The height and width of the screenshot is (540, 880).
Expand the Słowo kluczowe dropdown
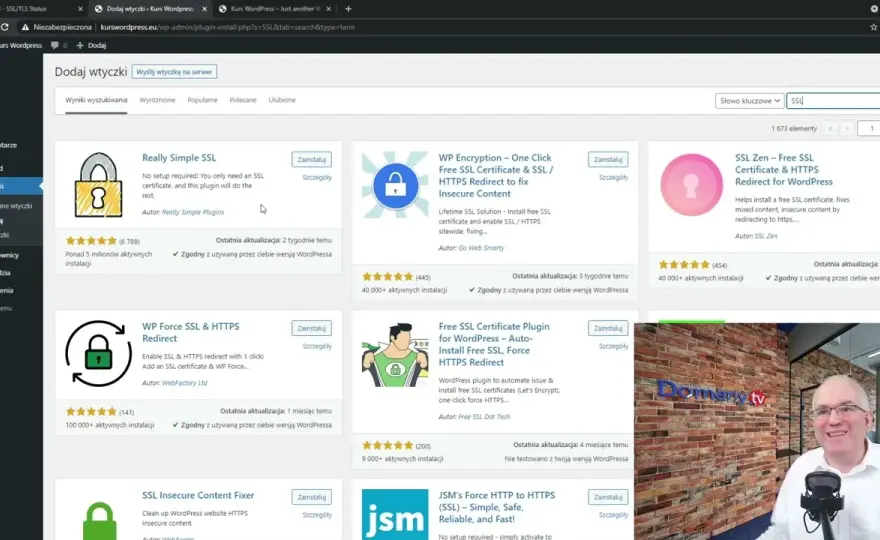click(x=749, y=100)
